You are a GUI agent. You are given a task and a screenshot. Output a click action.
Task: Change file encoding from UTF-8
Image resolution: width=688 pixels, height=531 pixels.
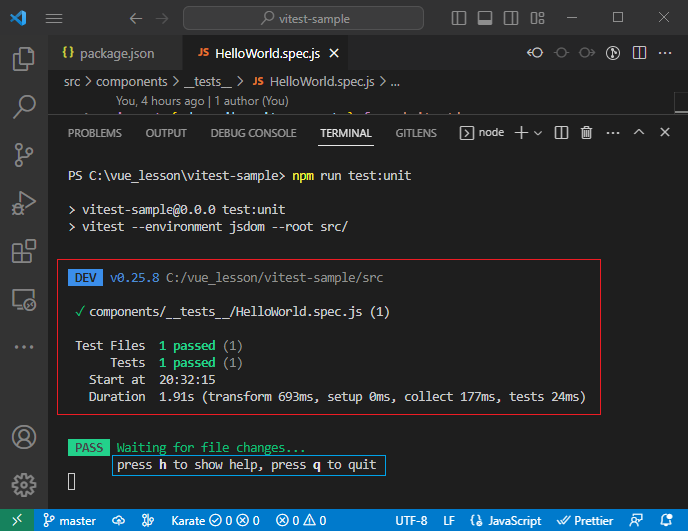(411, 520)
